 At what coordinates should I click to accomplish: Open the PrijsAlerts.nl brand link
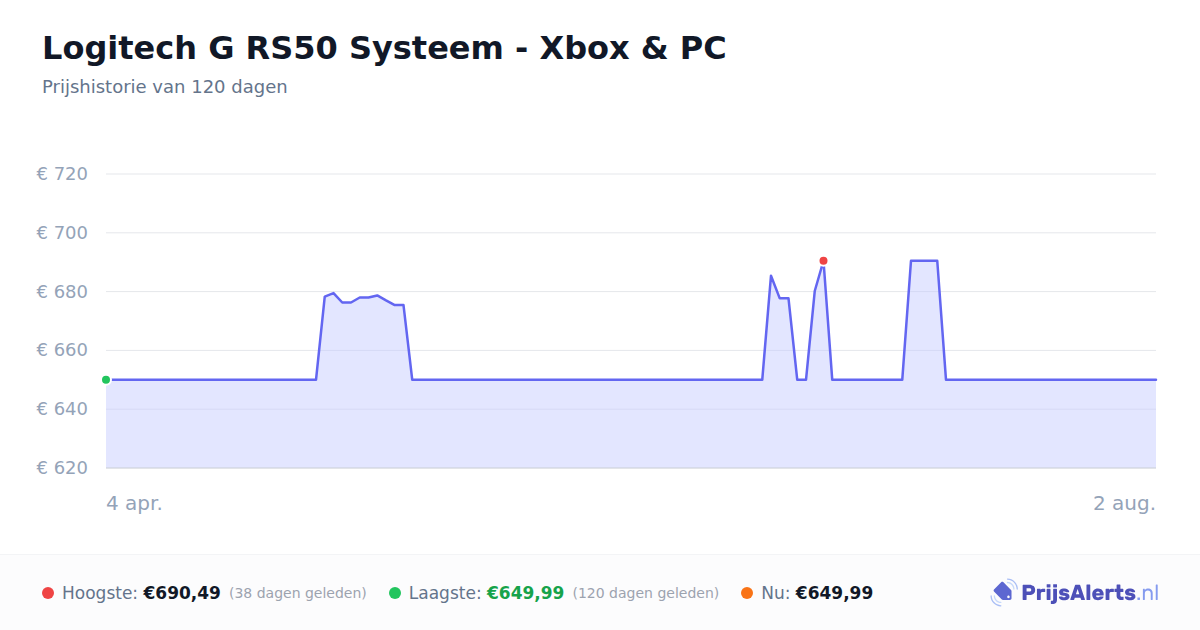coord(1075,593)
